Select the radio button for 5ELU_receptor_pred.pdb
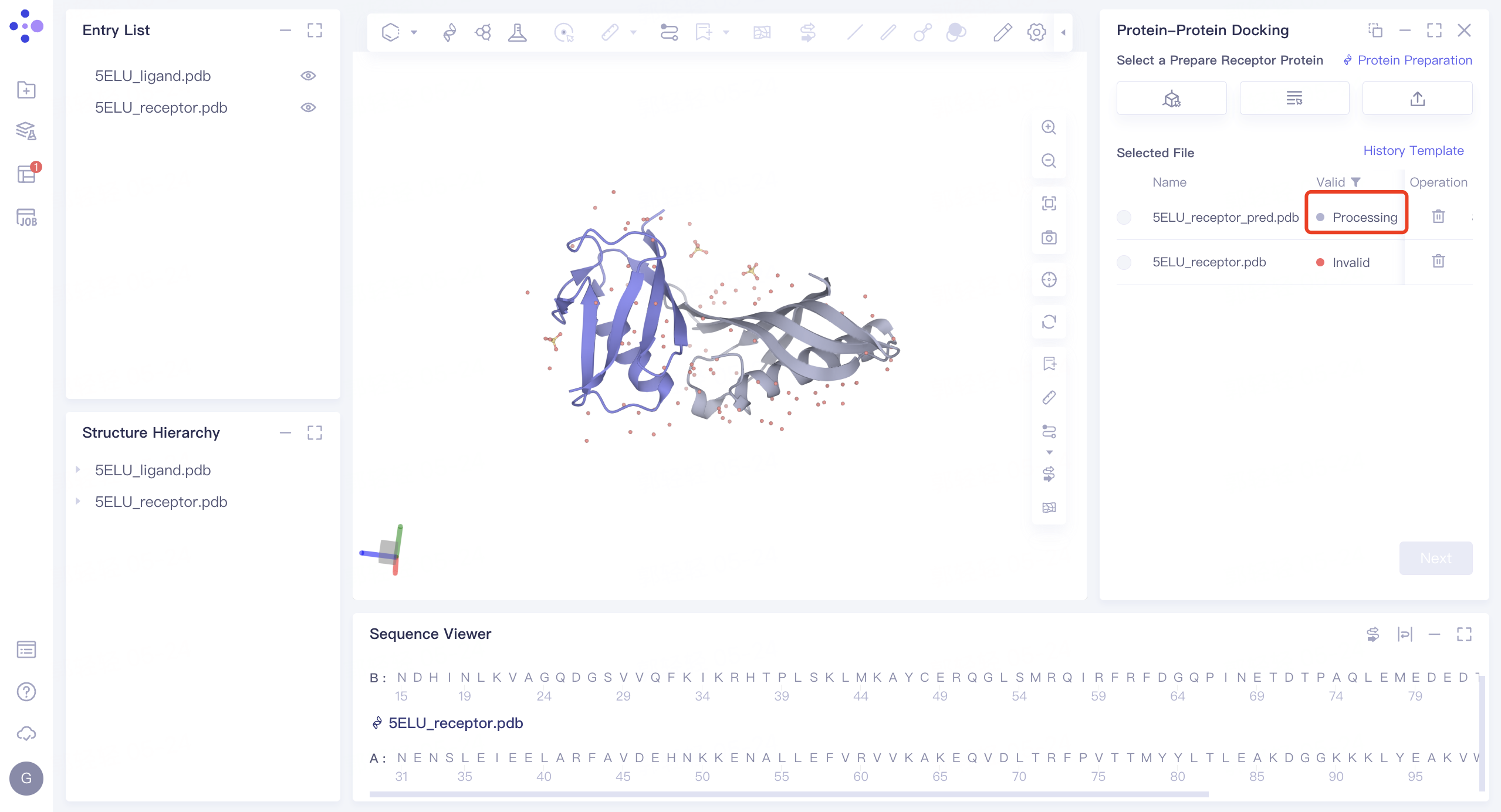Screen dimensions: 1501x812 coord(1124,217)
